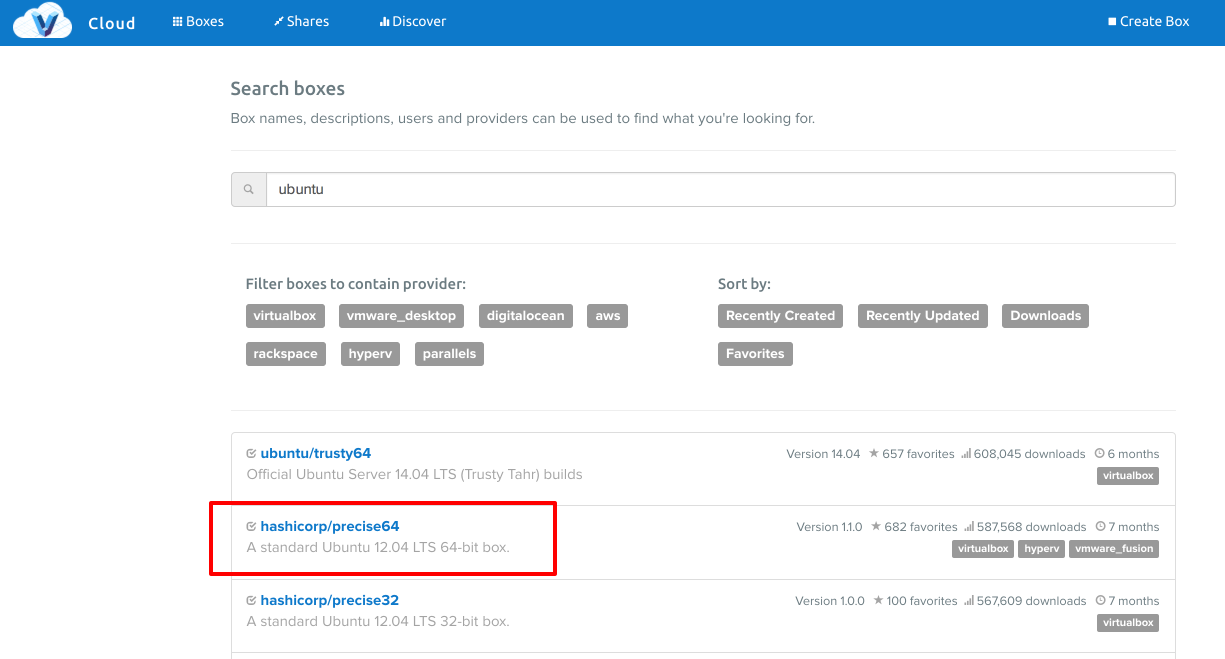
Task: Click the virtualbox tag on hashicorp/precise64 row
Action: click(983, 549)
